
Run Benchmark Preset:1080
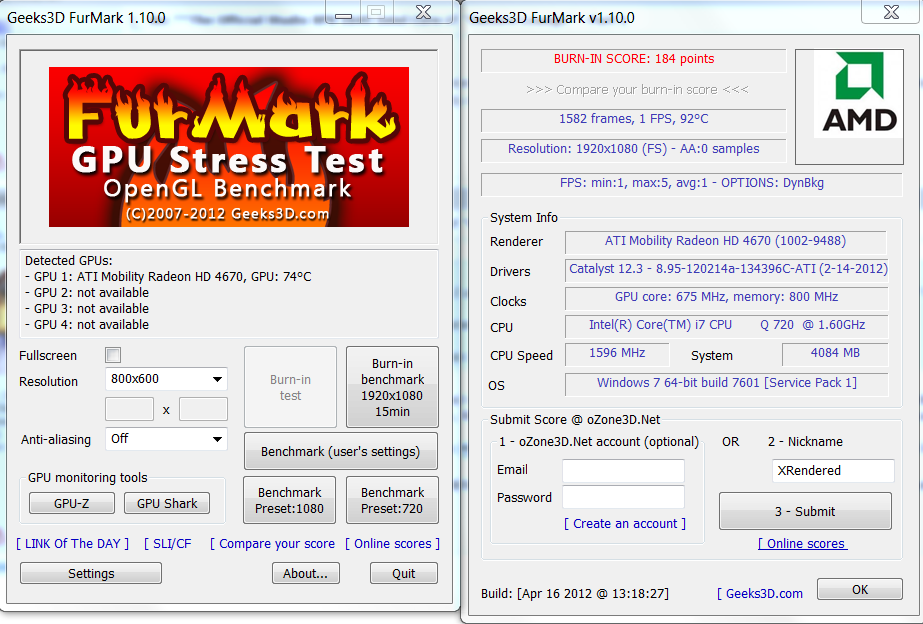[290, 500]
